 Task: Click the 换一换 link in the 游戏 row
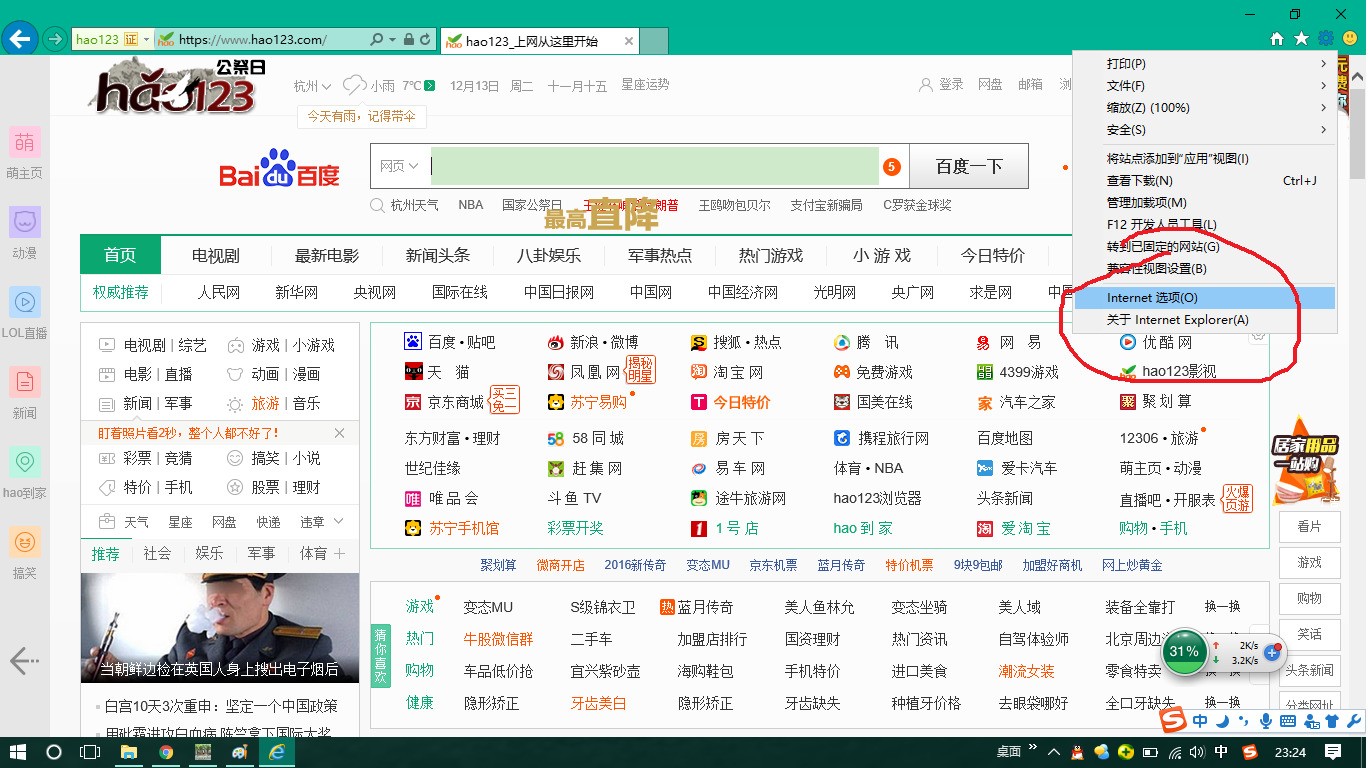(1222, 607)
